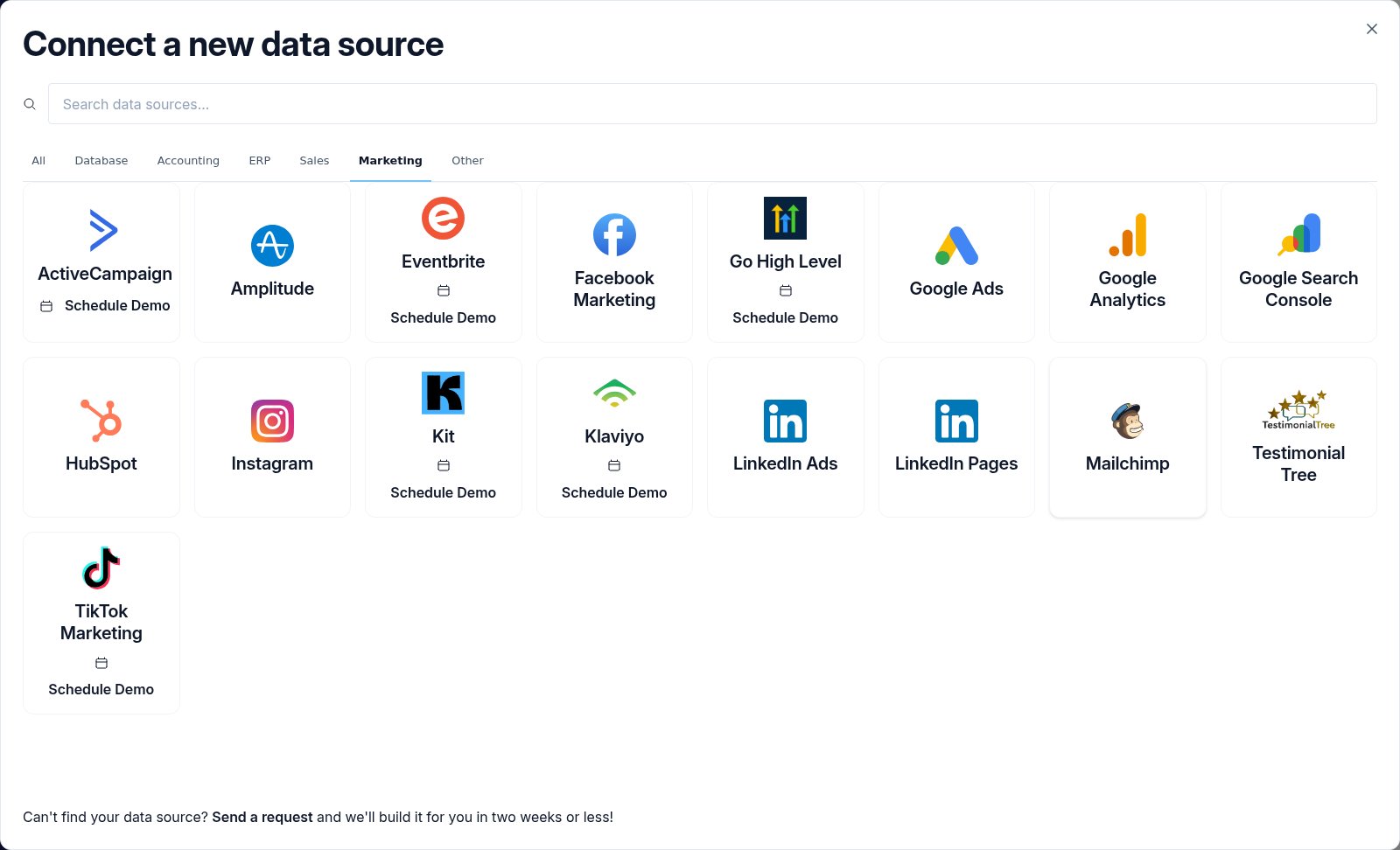This screenshot has width=1400, height=850.
Task: Click the Go High Level name text
Action: [785, 261]
